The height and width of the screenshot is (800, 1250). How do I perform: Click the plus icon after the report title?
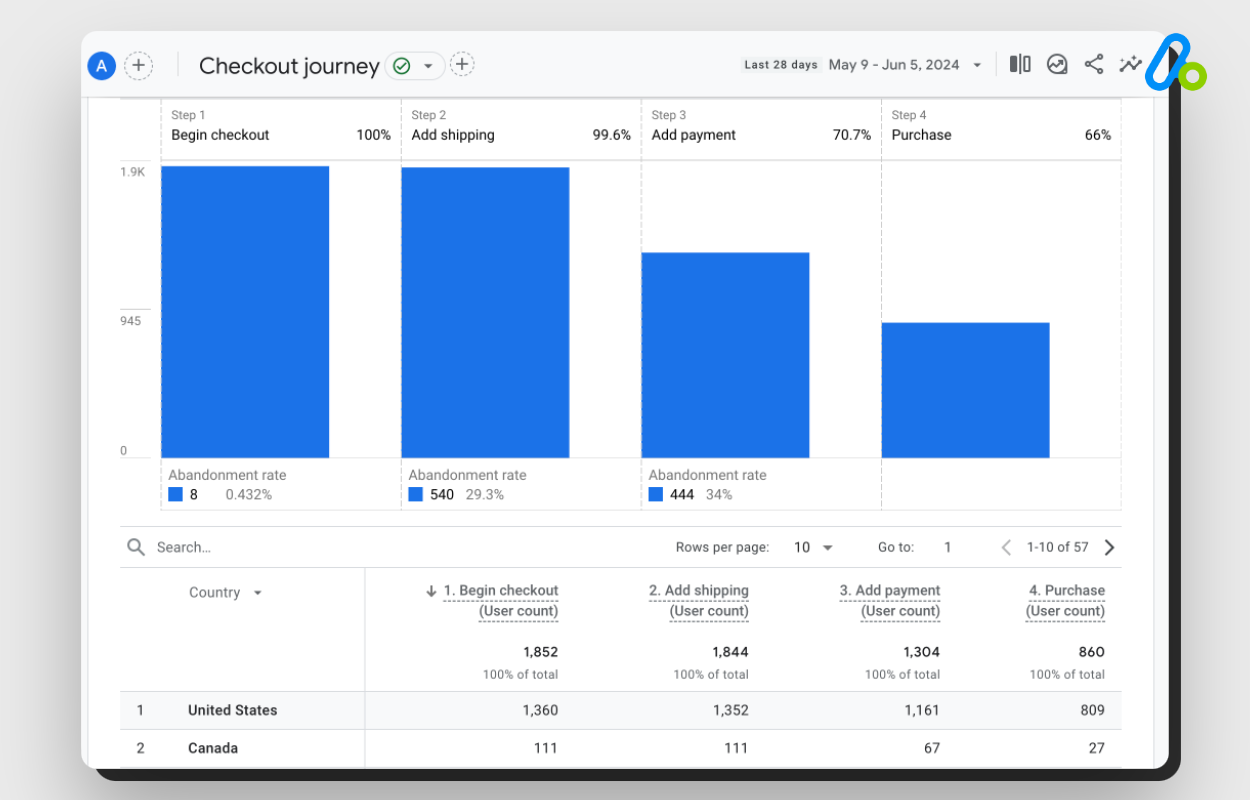[462, 65]
